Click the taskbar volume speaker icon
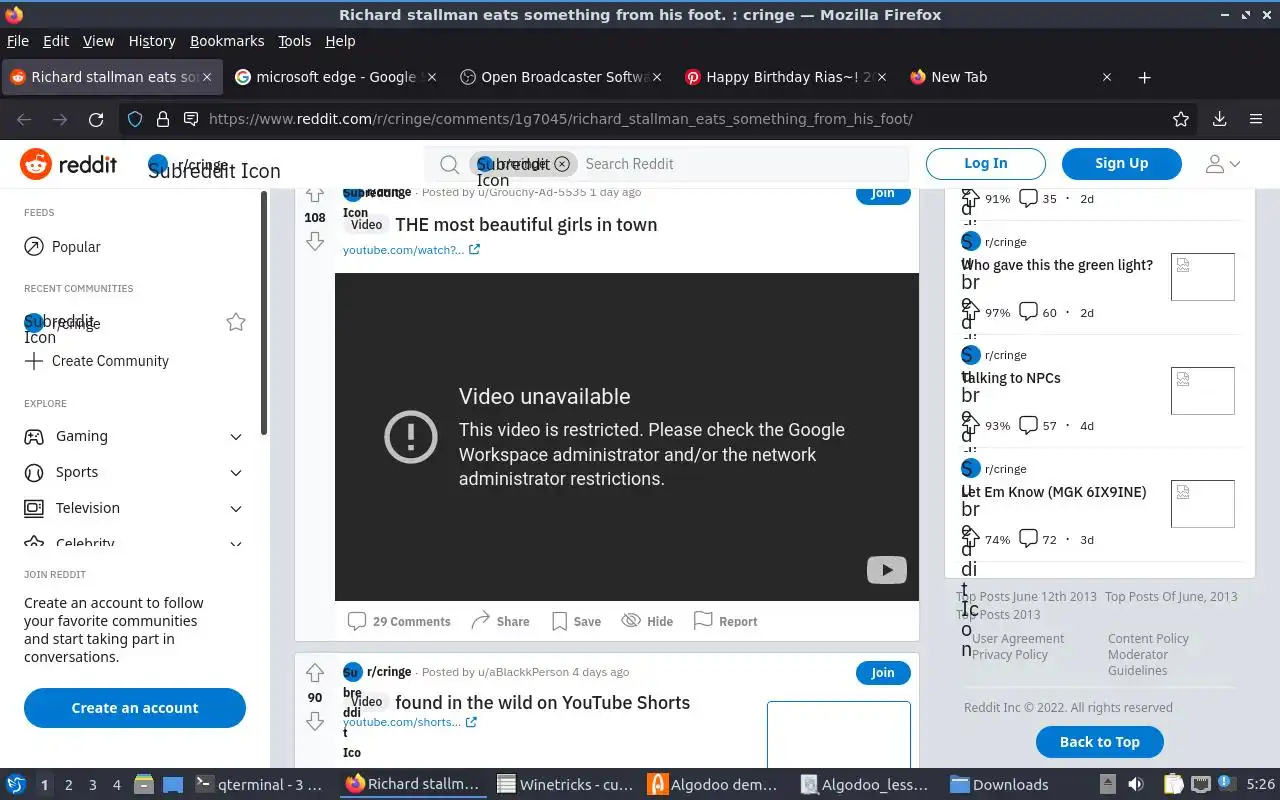 point(1136,785)
